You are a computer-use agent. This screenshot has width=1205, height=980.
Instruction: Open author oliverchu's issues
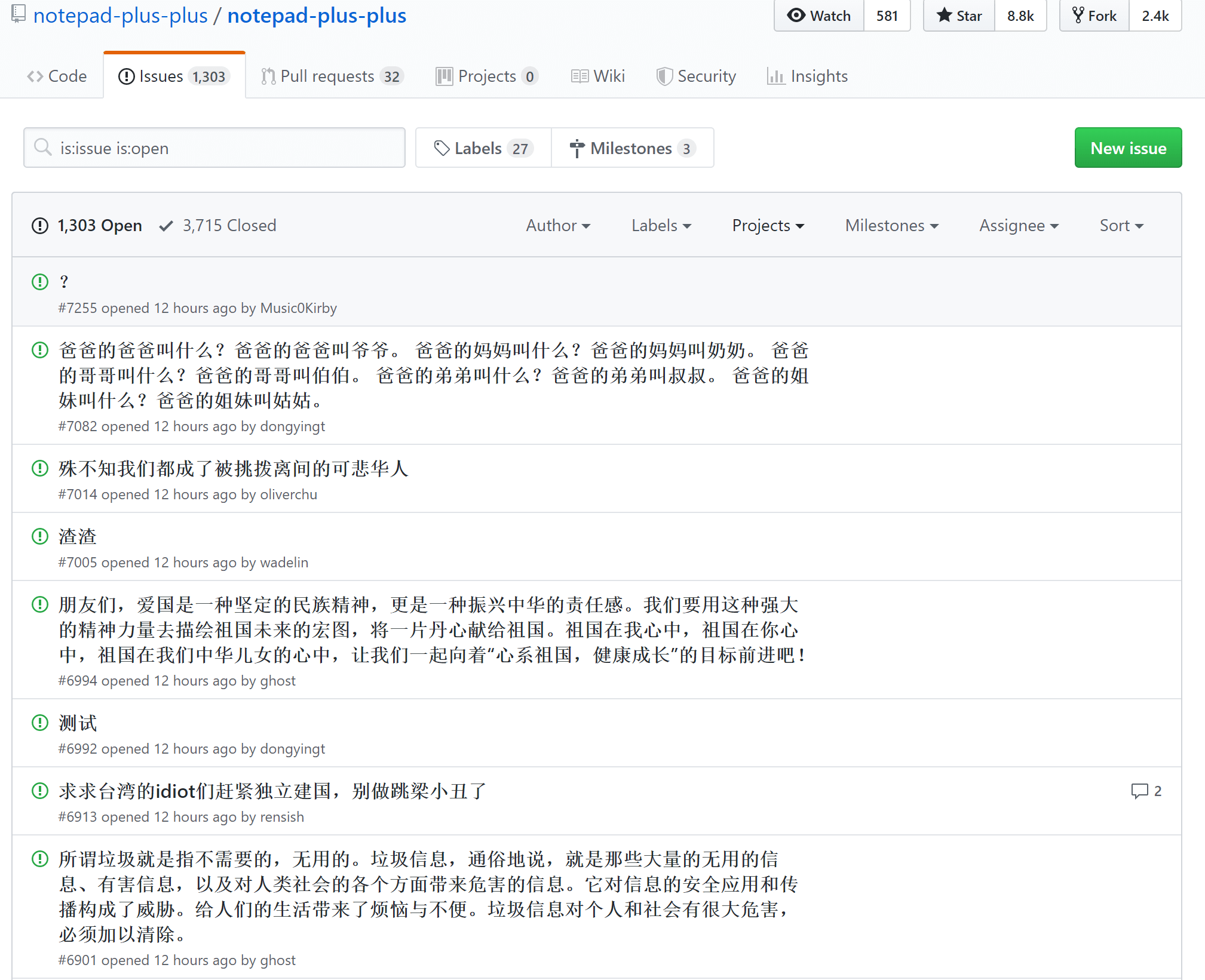coord(289,494)
